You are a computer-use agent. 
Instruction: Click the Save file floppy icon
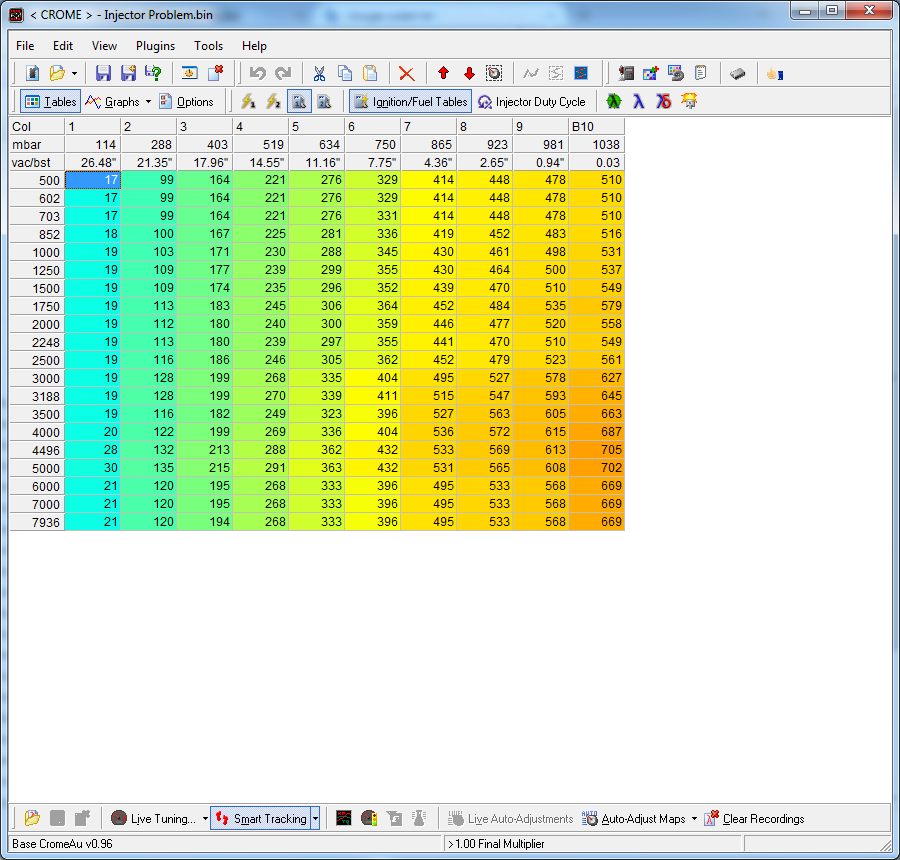(103, 73)
